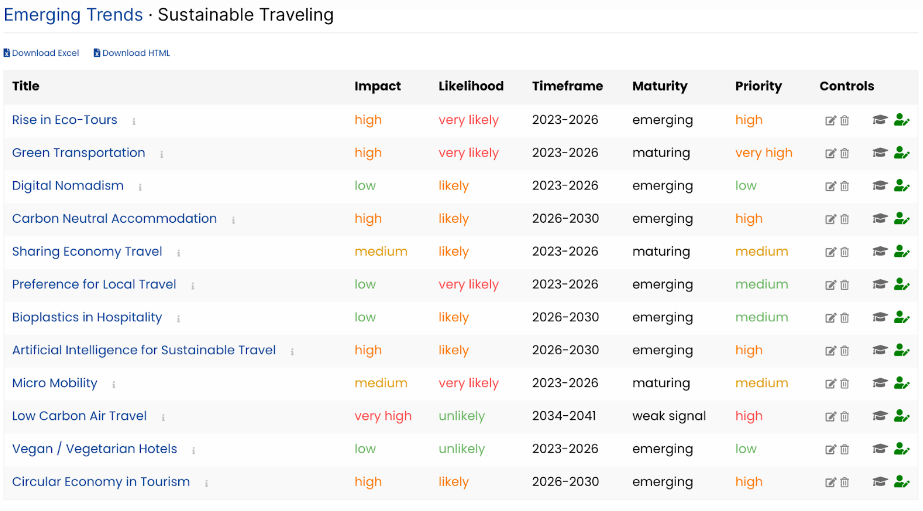923x511 pixels.
Task: Open graduation cap icon for Digital Nomadism
Action: [x=879, y=186]
